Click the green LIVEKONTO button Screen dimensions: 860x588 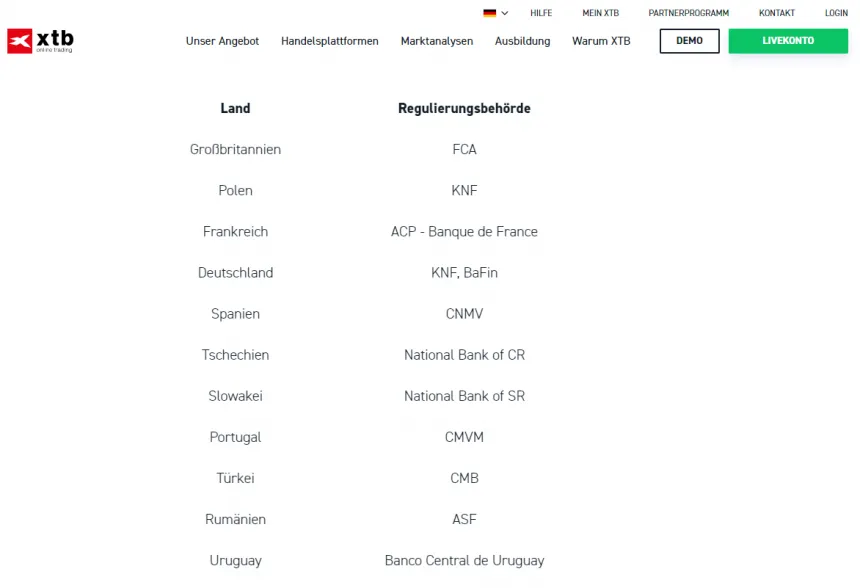pos(788,41)
